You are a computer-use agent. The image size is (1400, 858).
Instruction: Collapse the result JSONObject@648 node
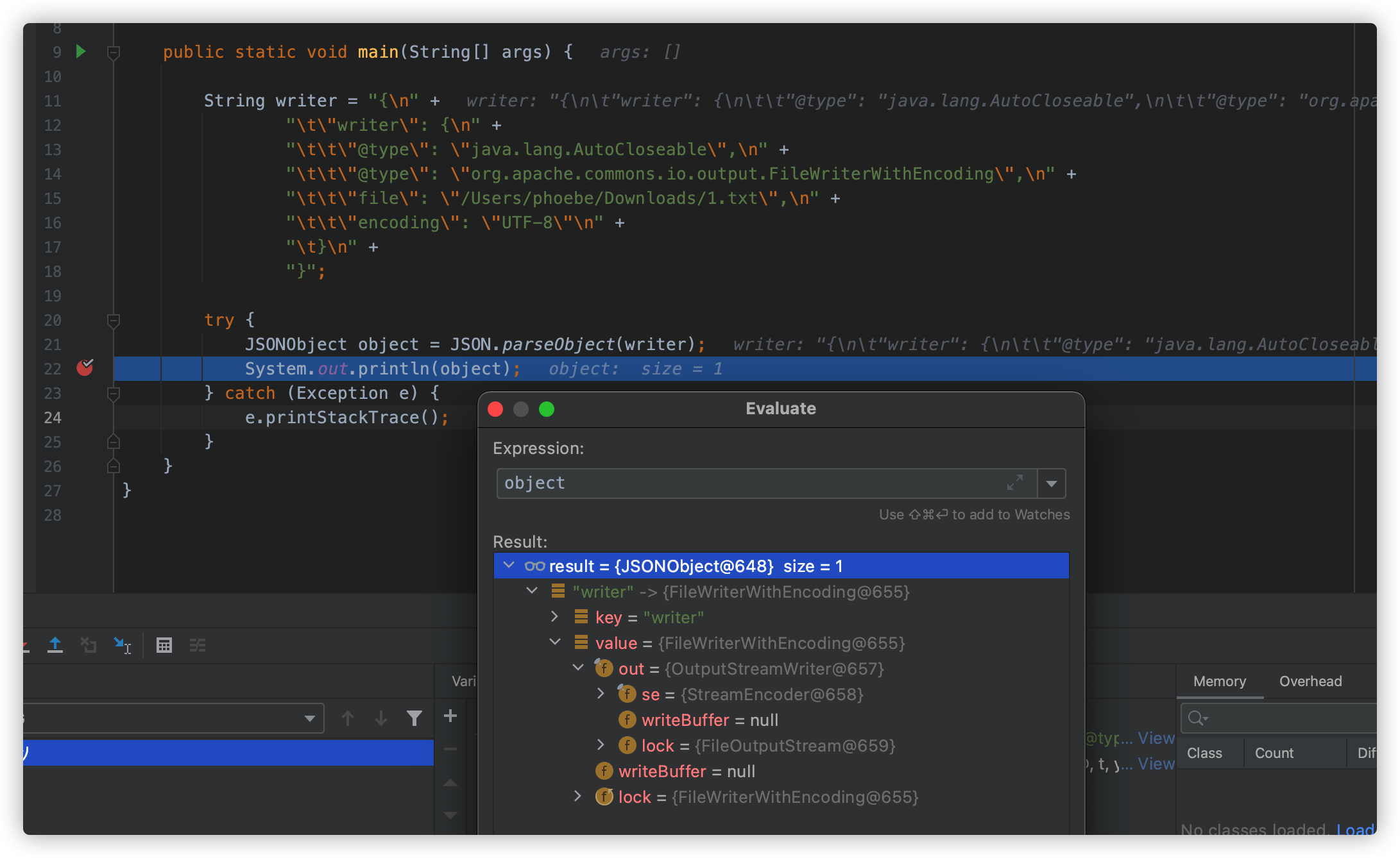(x=509, y=566)
